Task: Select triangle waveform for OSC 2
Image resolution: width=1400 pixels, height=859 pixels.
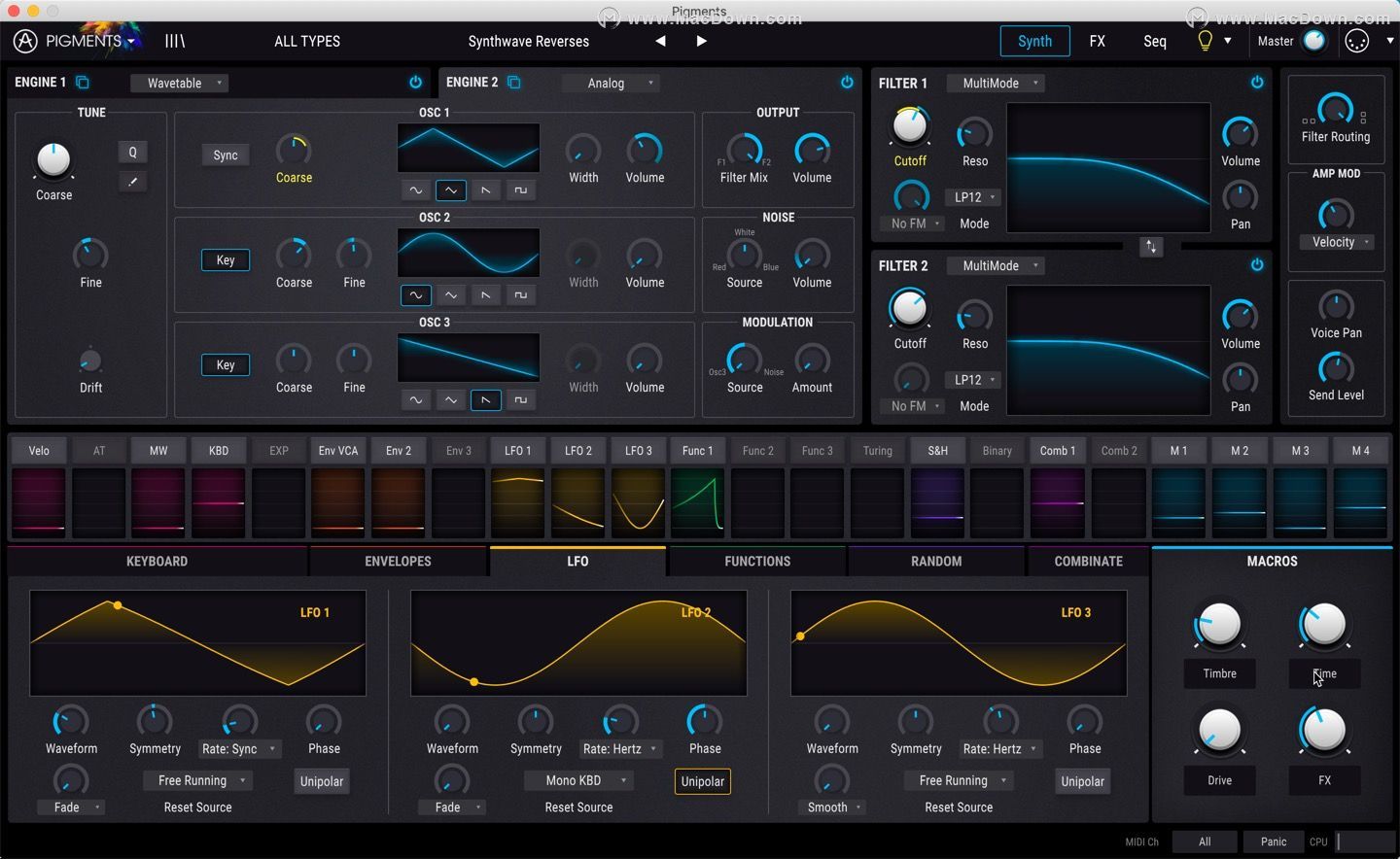Action: [451, 295]
